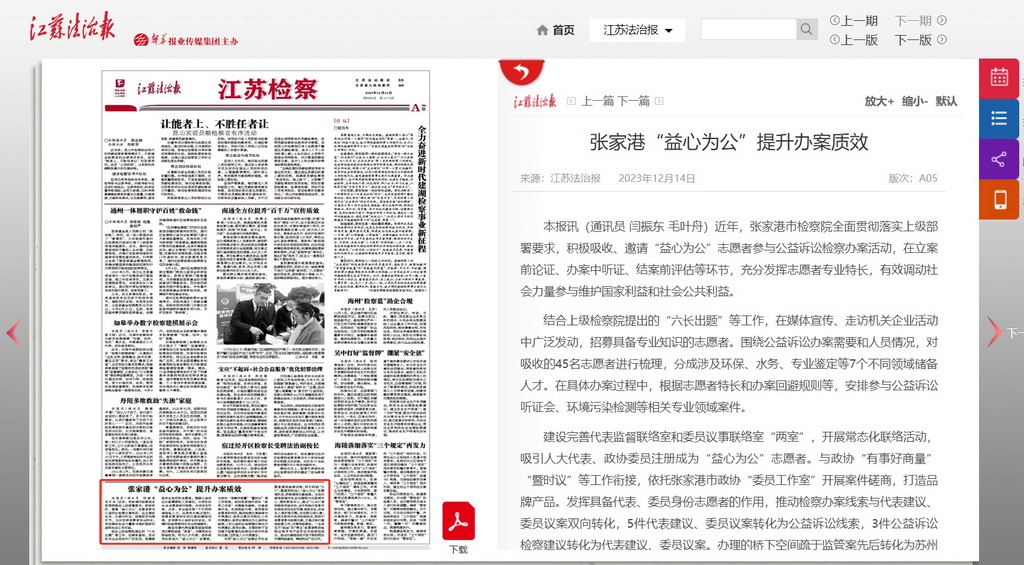Click the orange mobile phone icon

tap(999, 199)
